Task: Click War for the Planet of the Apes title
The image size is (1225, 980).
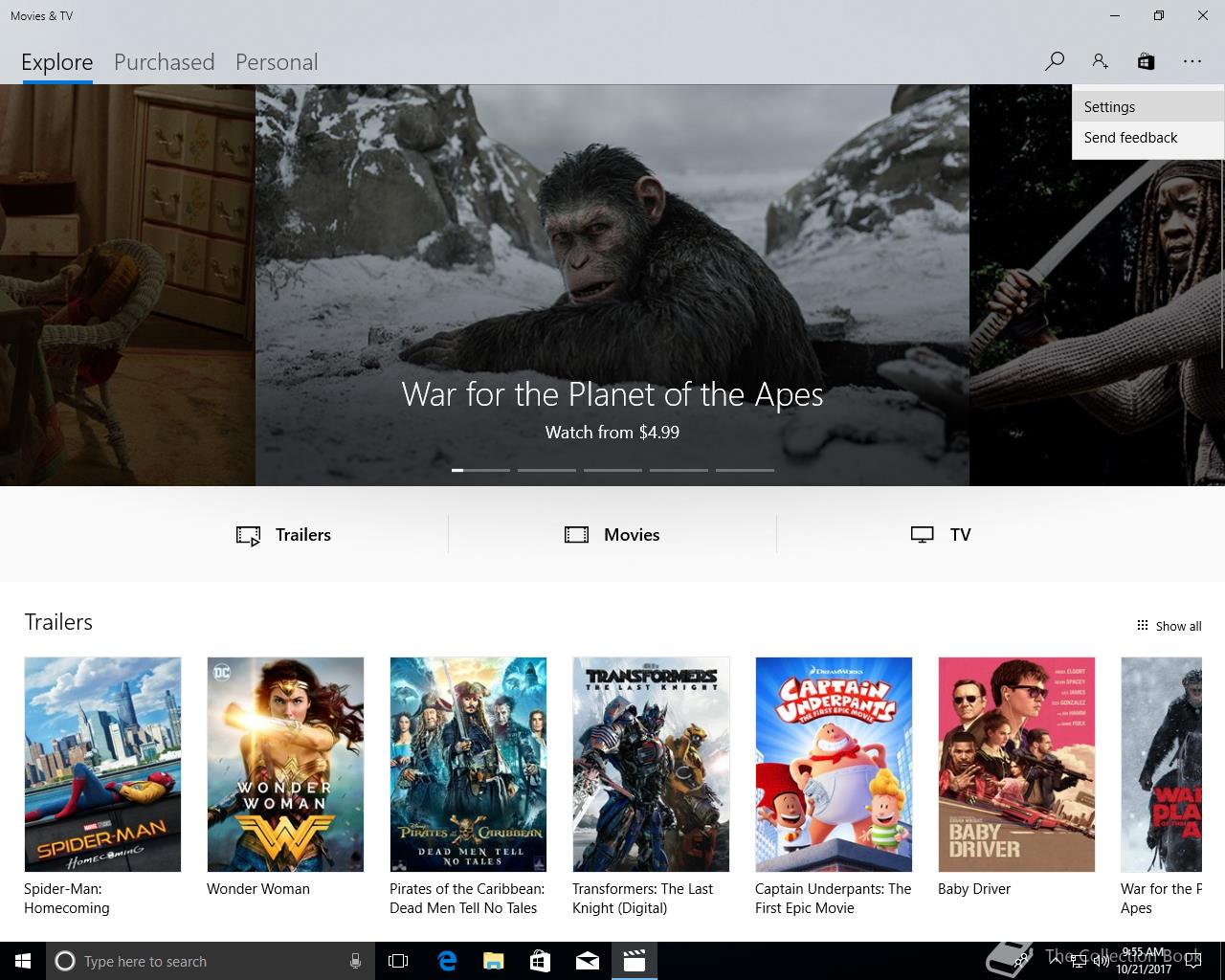Action: (x=612, y=394)
